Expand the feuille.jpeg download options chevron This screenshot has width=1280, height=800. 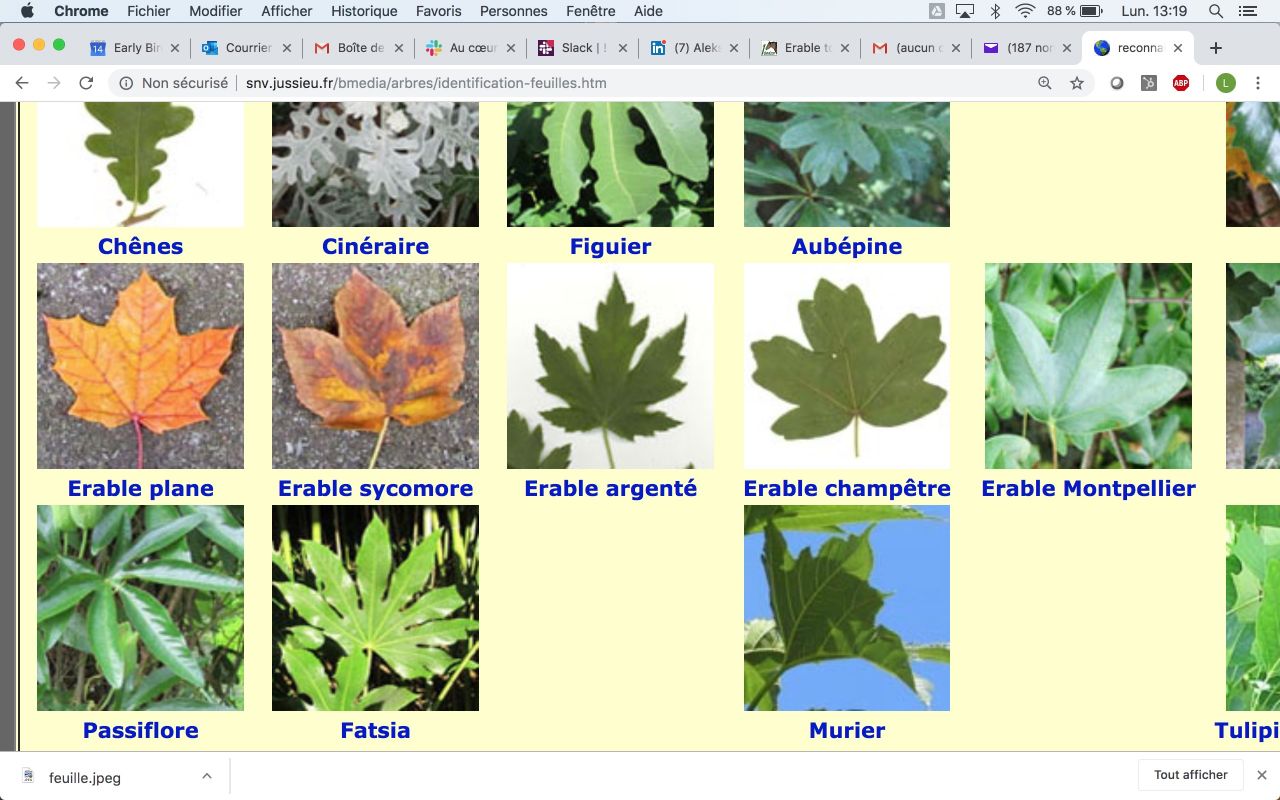(206, 776)
